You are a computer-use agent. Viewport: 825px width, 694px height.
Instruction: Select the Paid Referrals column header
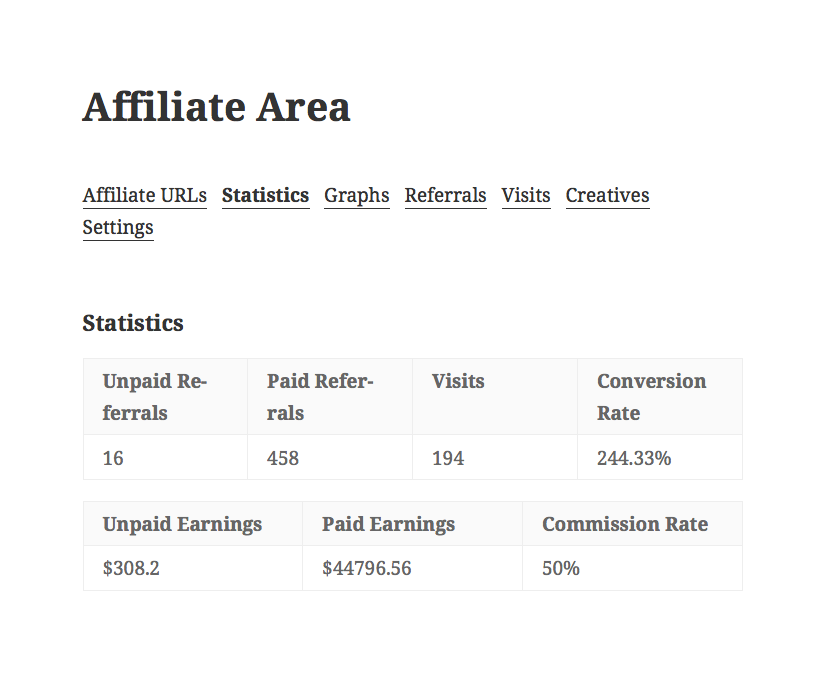point(319,397)
